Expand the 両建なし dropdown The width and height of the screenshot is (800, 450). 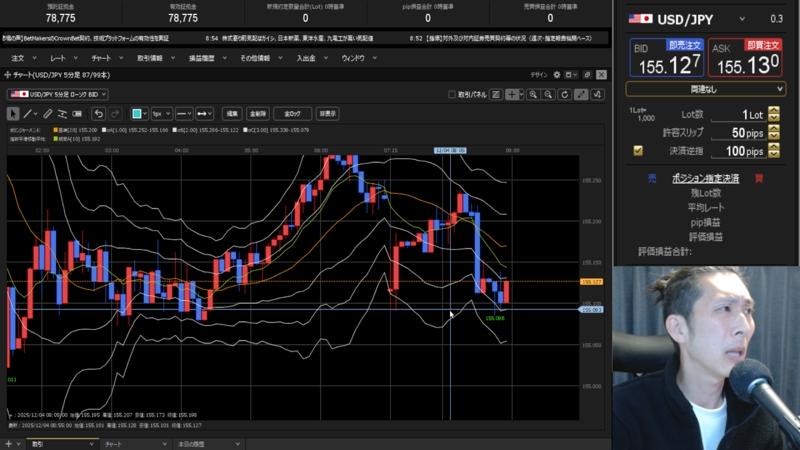(705, 89)
